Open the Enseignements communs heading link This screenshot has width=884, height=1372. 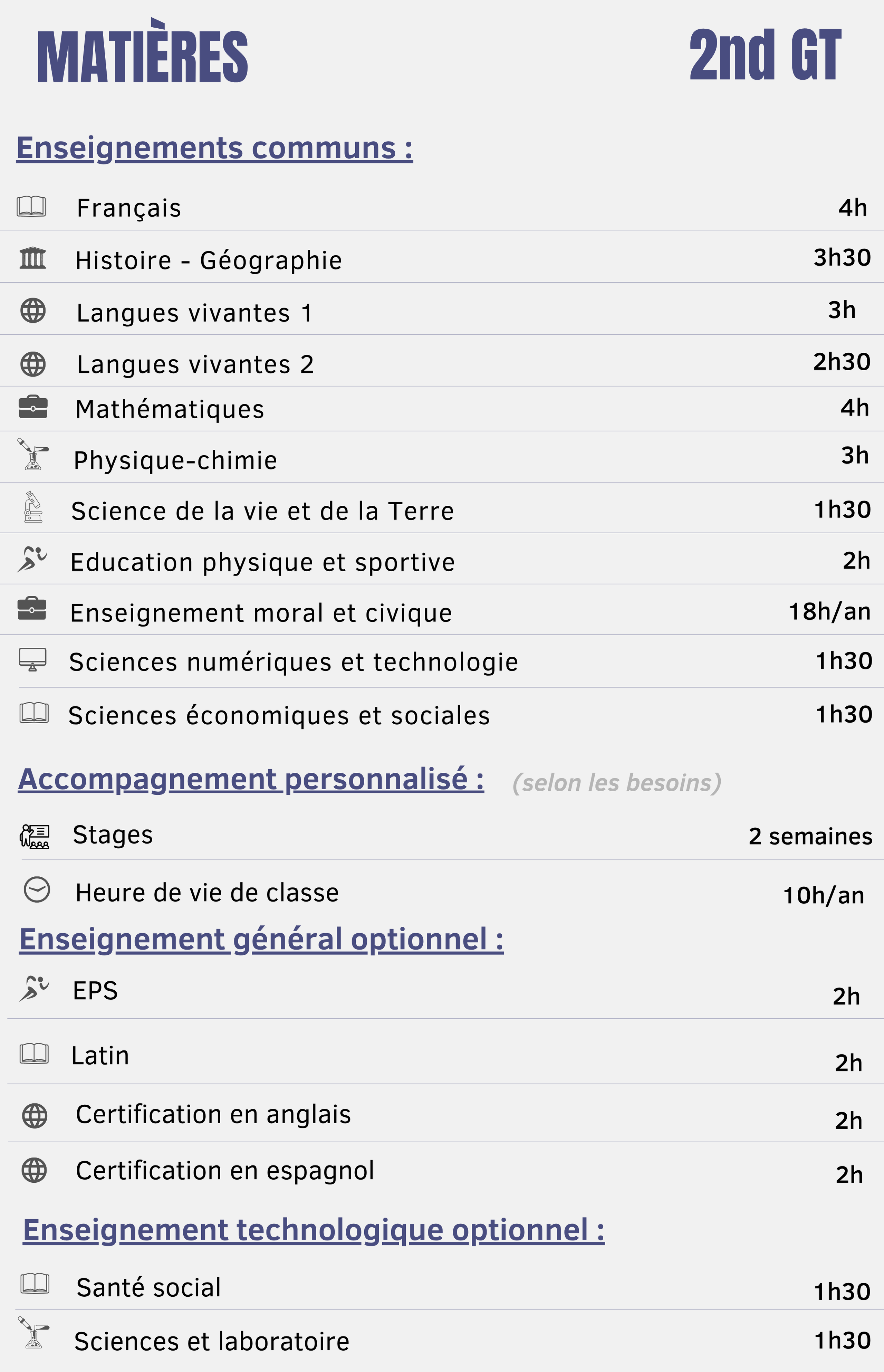(x=215, y=148)
